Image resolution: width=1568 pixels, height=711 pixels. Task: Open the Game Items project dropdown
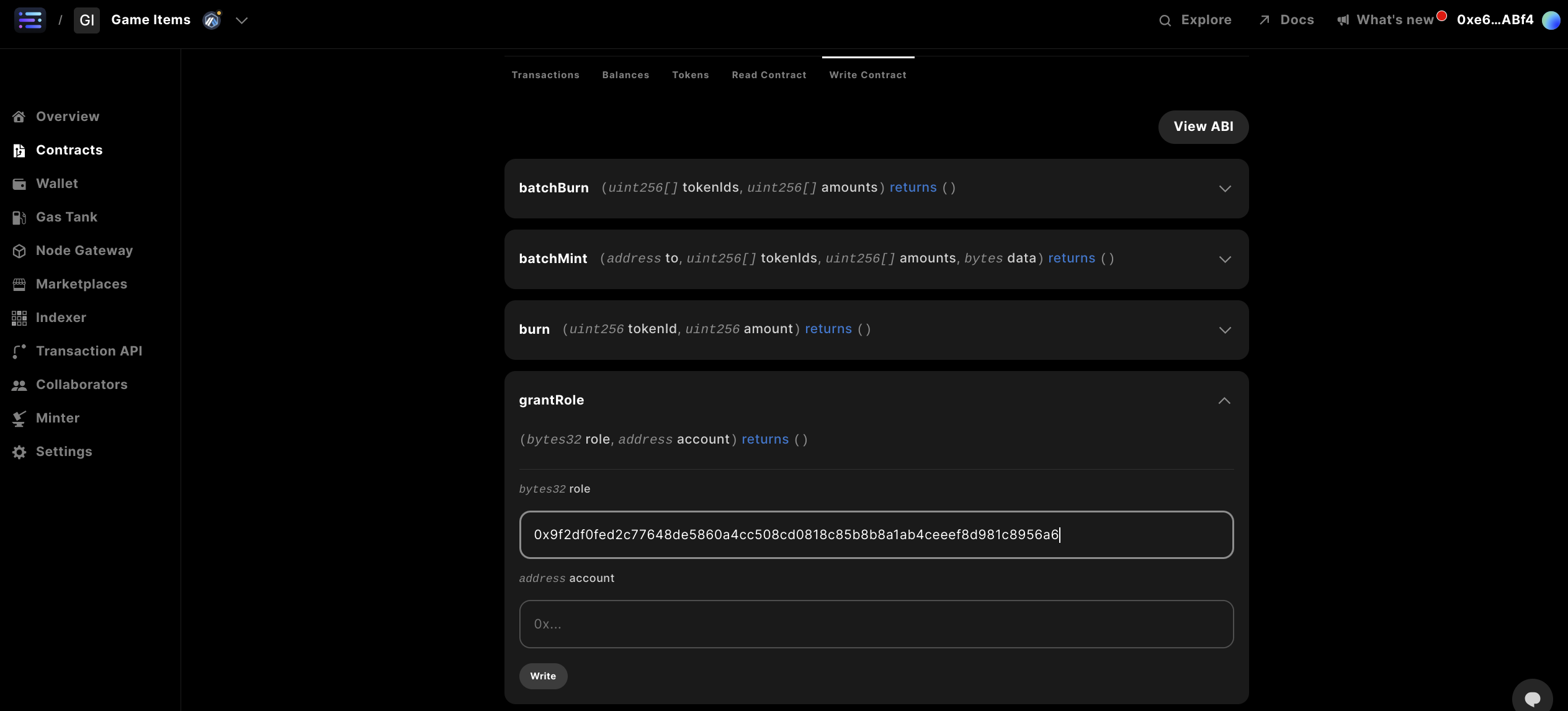click(x=241, y=20)
